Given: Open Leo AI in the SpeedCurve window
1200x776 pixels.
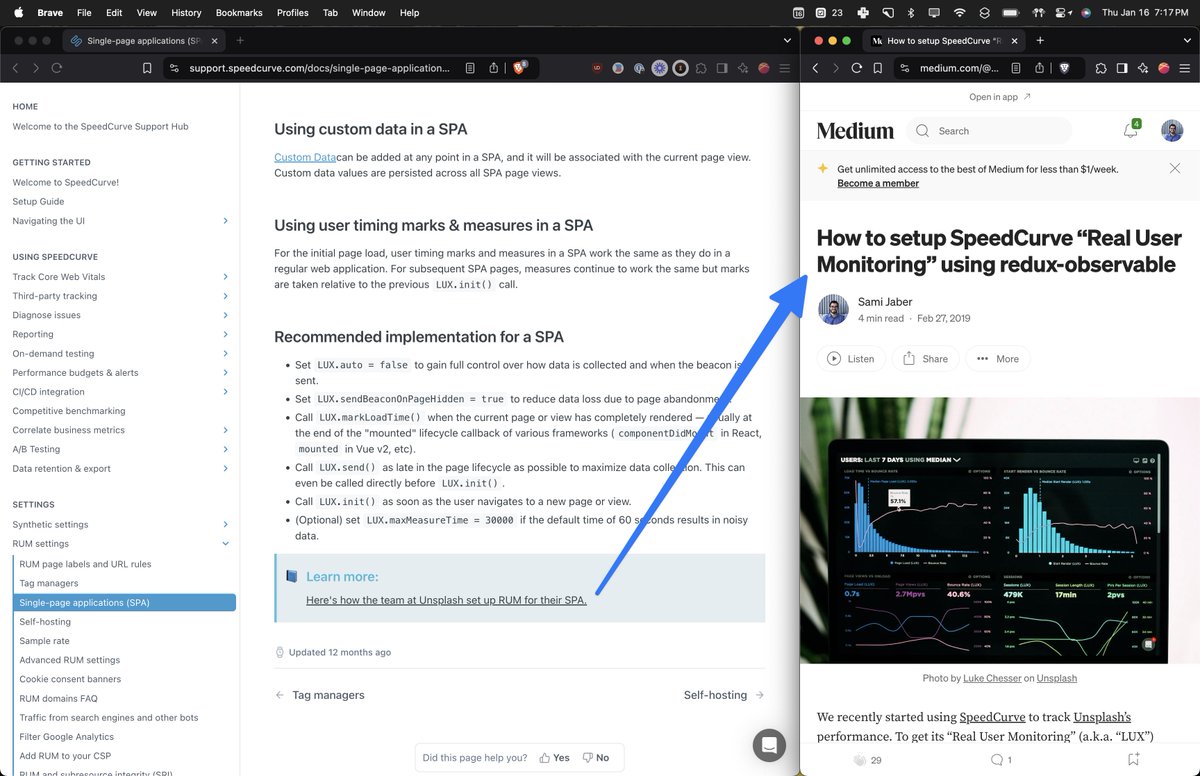Looking at the screenshot, I should click(x=742, y=68).
